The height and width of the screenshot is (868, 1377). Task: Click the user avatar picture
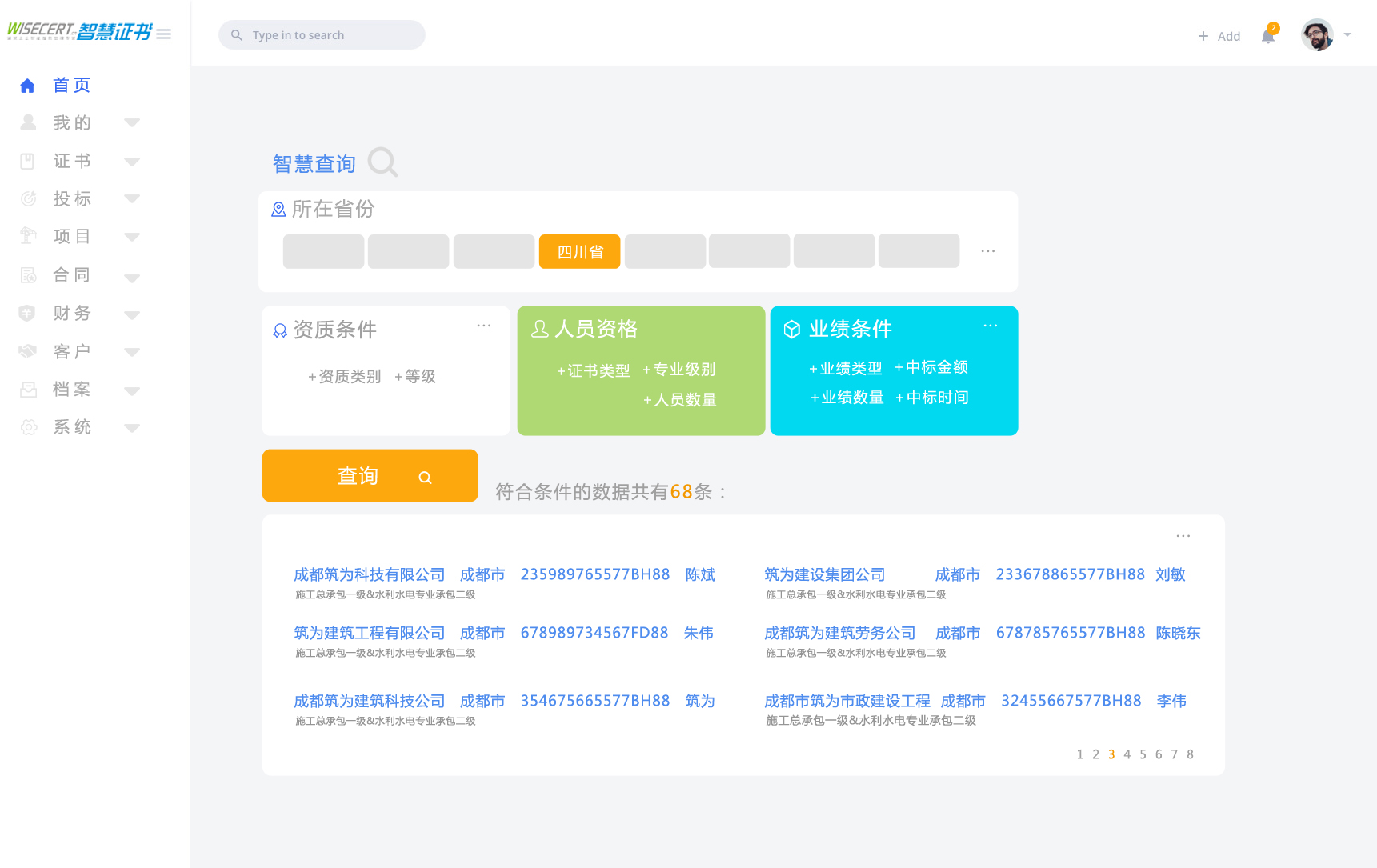(1317, 34)
